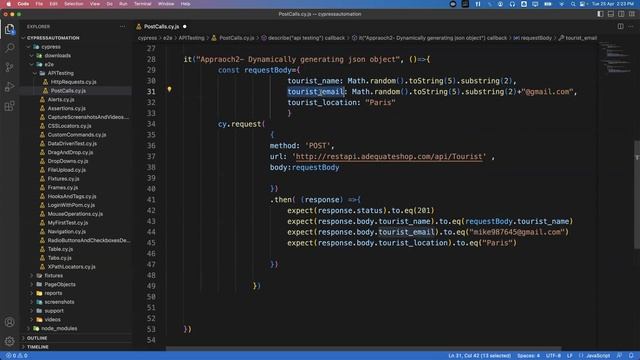Open macOS Control Center icon
This screenshot has width=640, height=360.
582,4
